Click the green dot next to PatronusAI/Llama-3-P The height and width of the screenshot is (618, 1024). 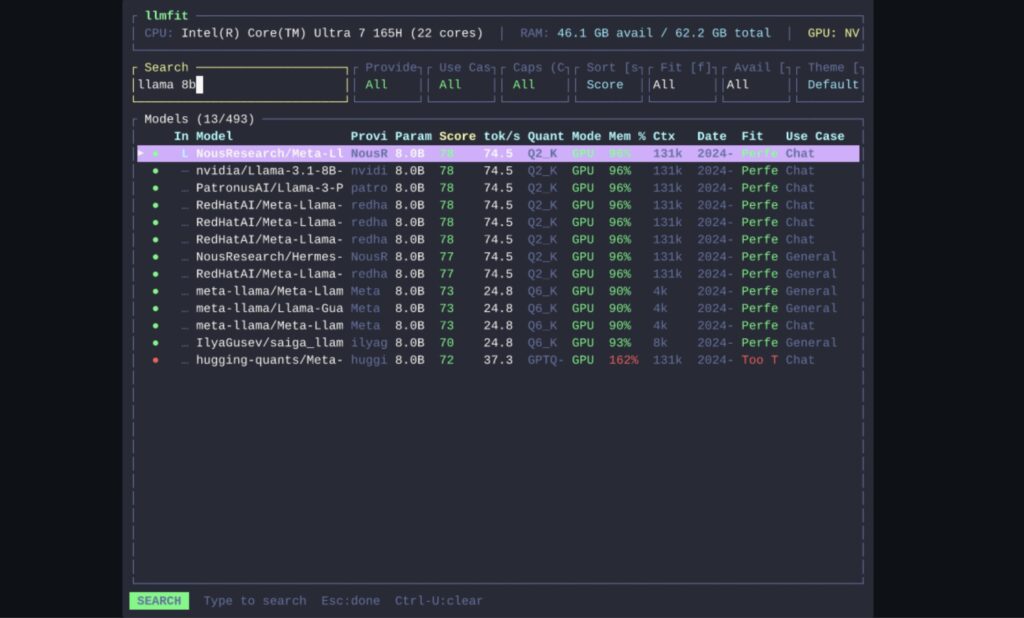[155, 188]
